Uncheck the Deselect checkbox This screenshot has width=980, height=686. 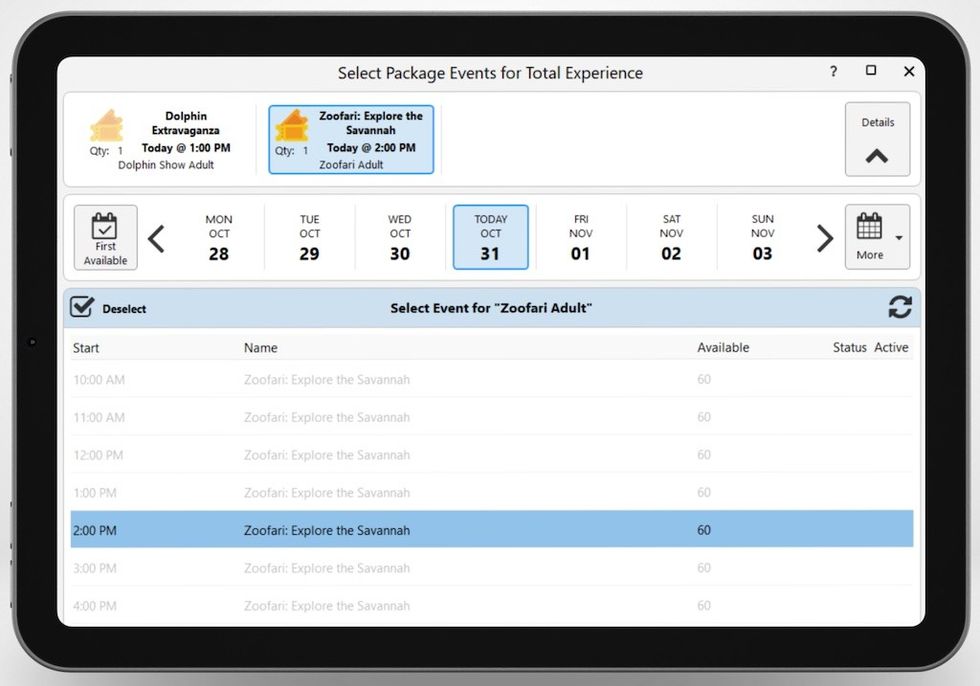pyautogui.click(x=82, y=307)
